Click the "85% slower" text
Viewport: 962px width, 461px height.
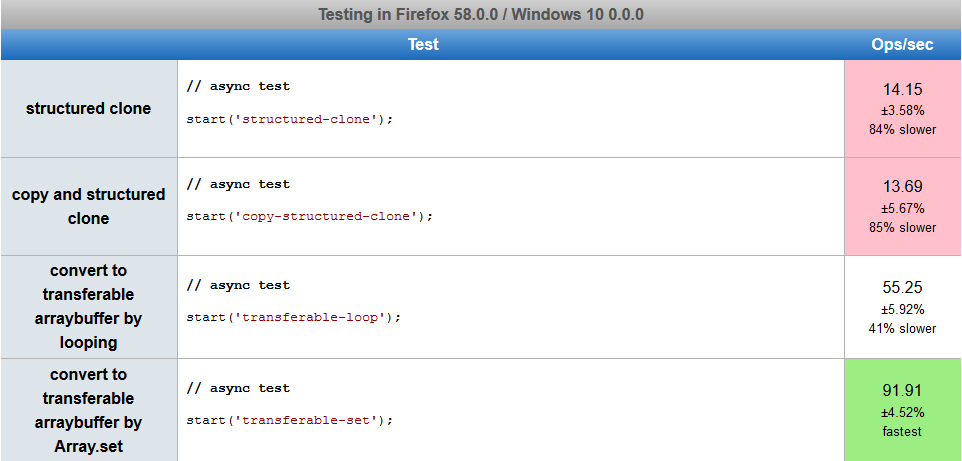[902, 227]
